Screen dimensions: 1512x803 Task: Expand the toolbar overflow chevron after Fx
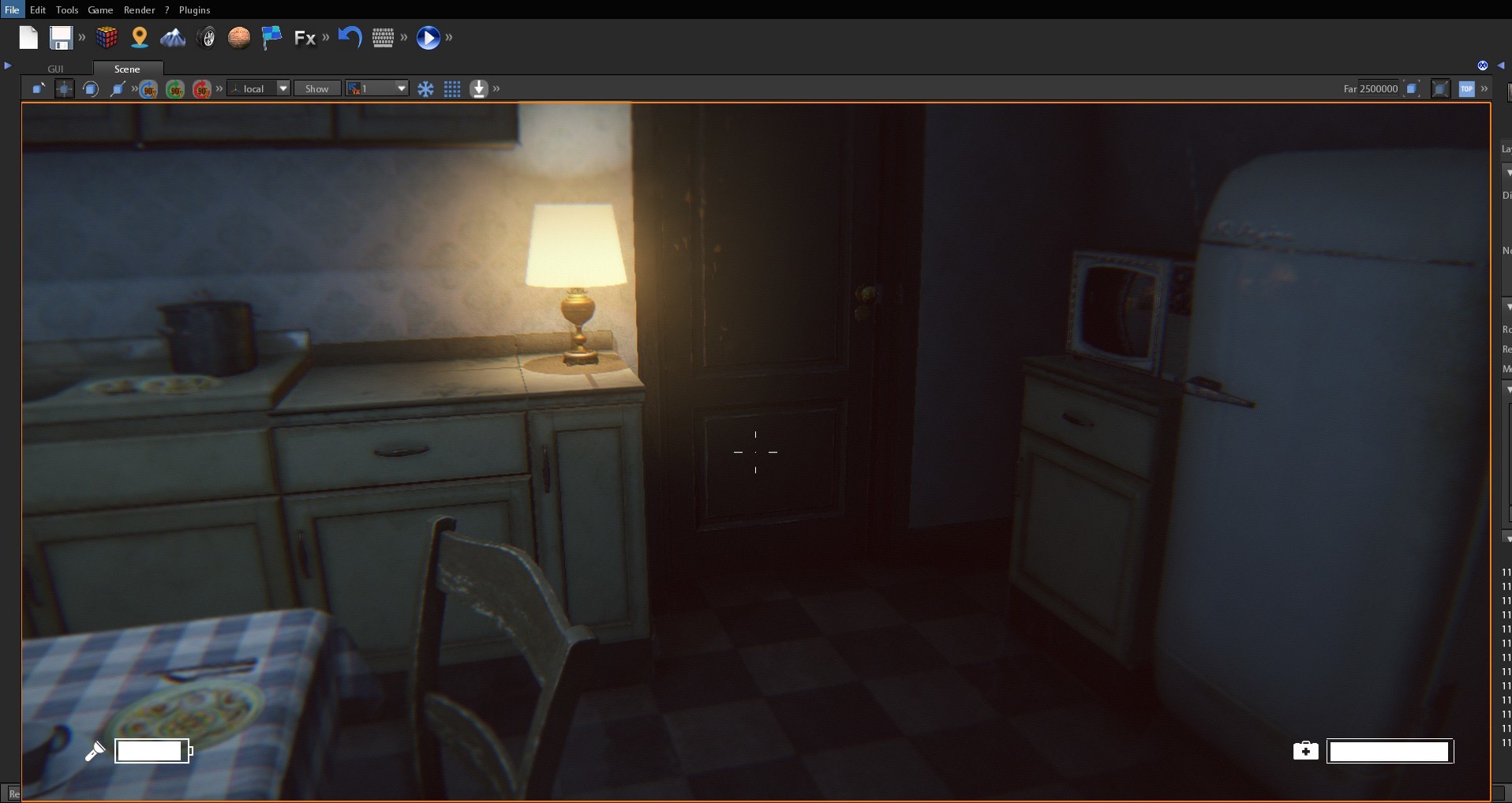click(324, 37)
